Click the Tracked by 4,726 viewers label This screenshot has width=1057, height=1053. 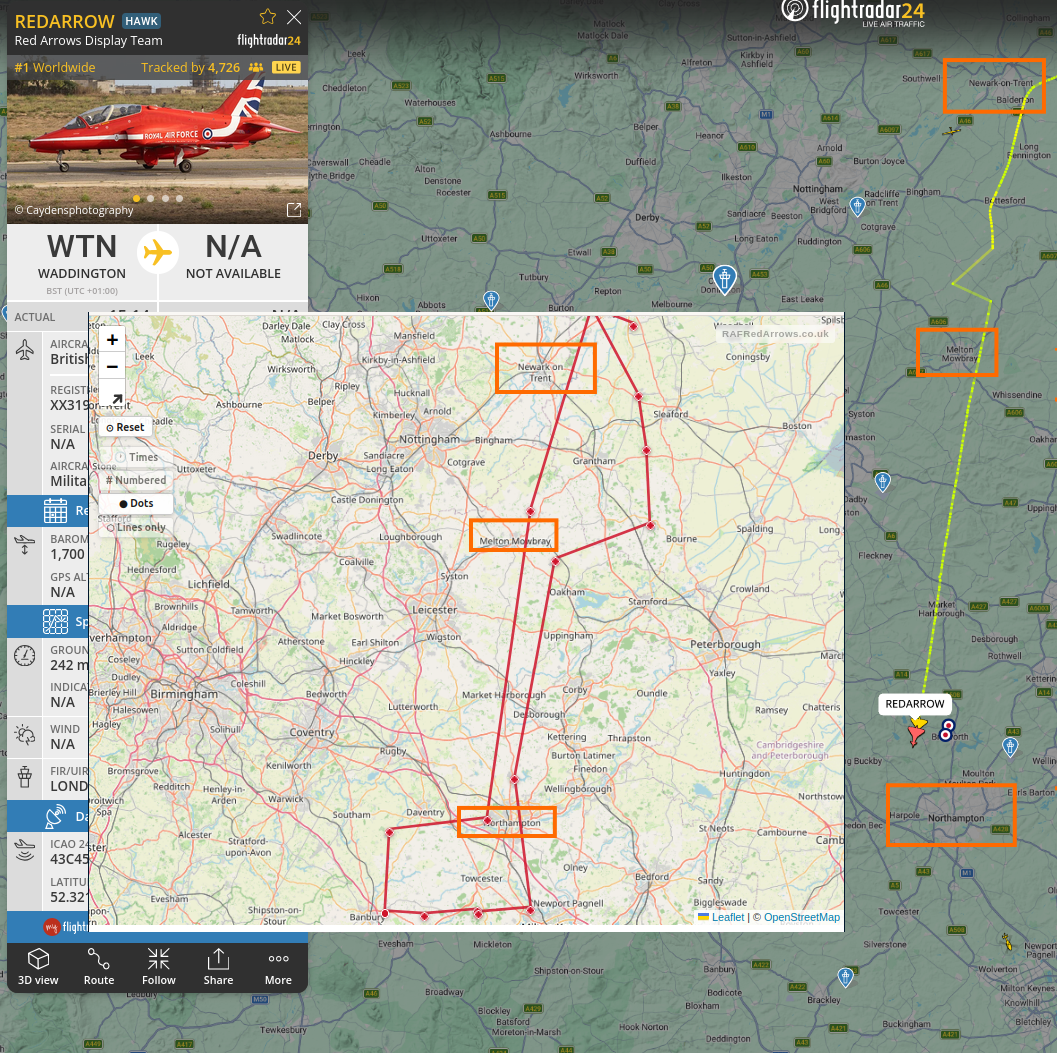(202, 67)
